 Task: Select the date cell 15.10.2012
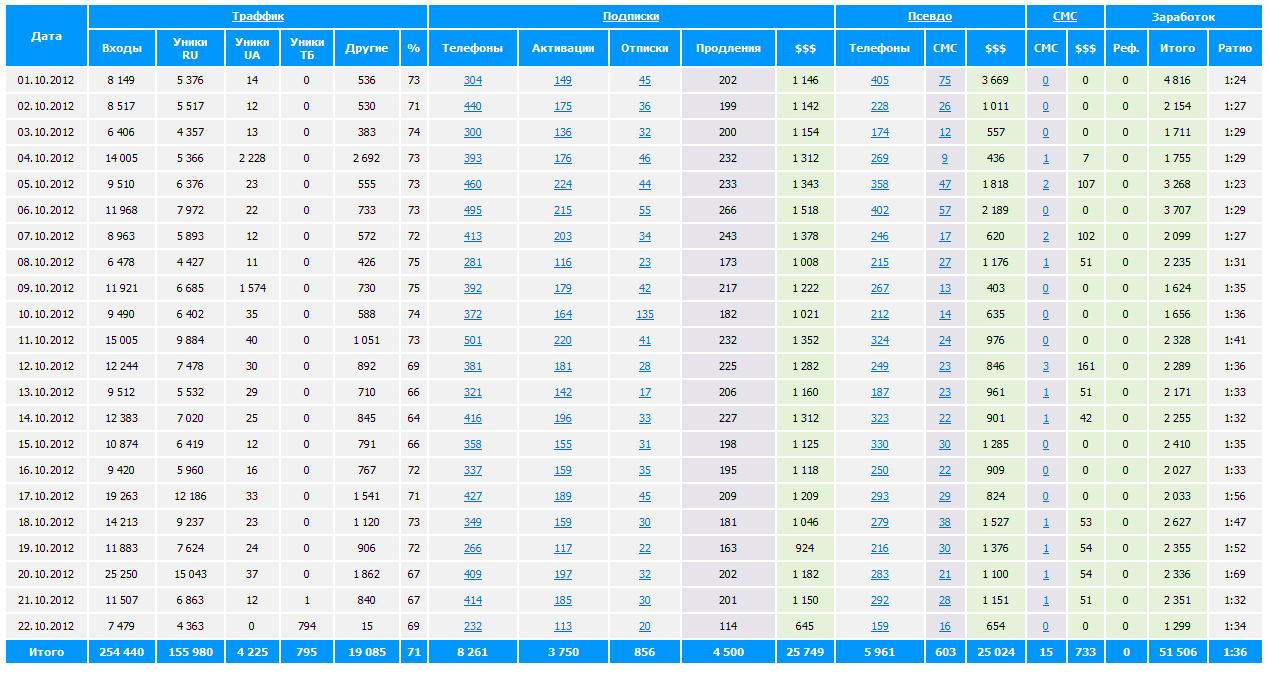click(x=46, y=444)
